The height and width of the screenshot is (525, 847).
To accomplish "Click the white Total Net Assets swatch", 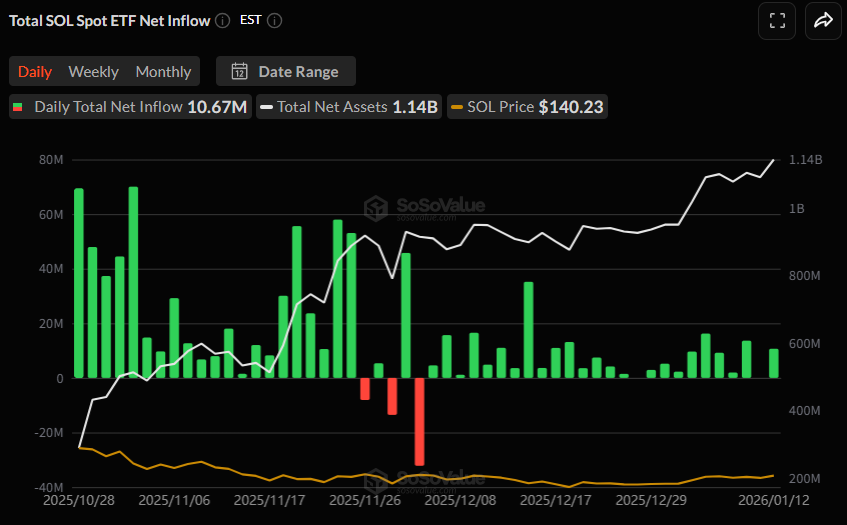I will [x=267, y=106].
